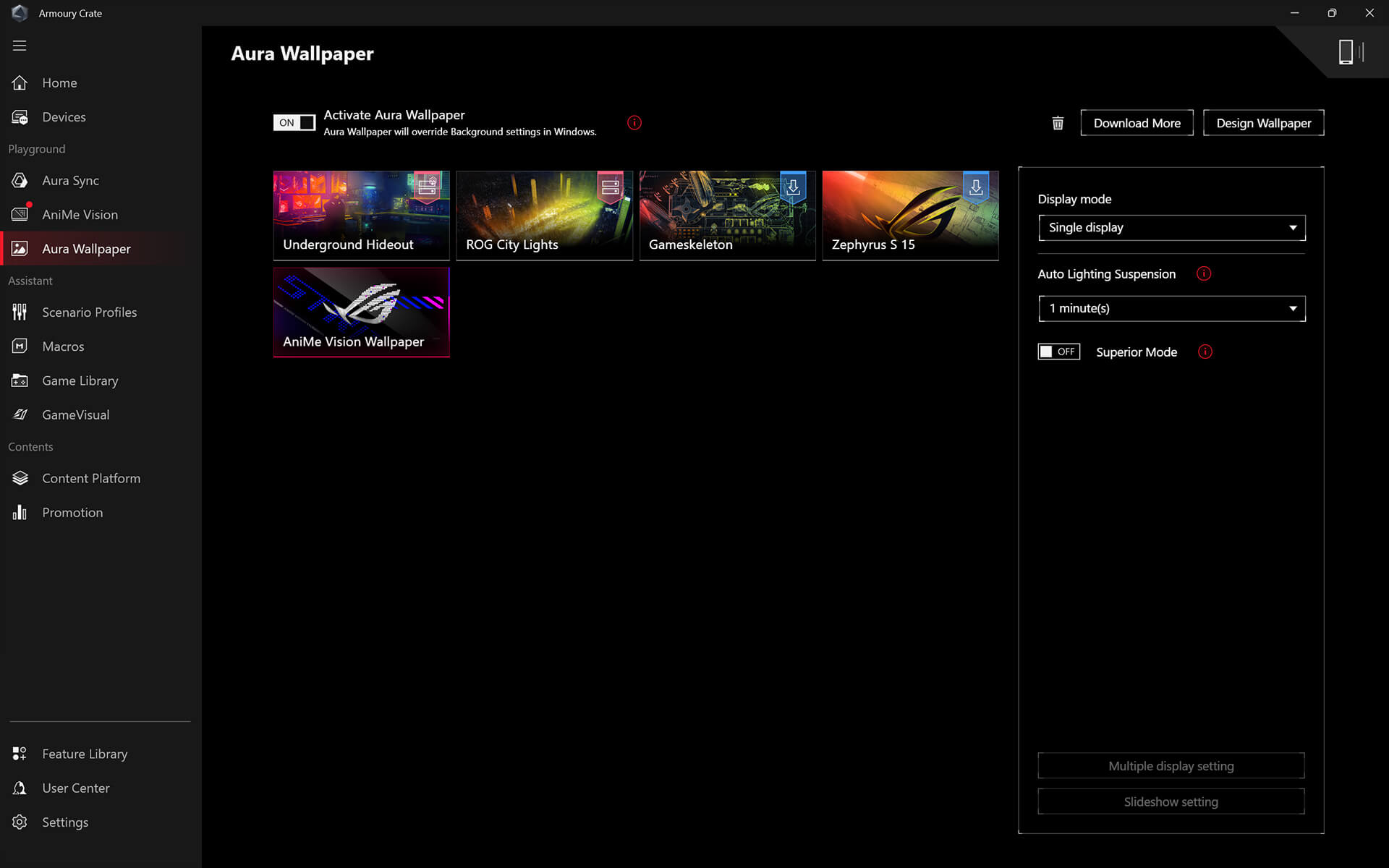Viewport: 1389px width, 868px height.
Task: Open Home via its house icon
Action: [x=20, y=82]
